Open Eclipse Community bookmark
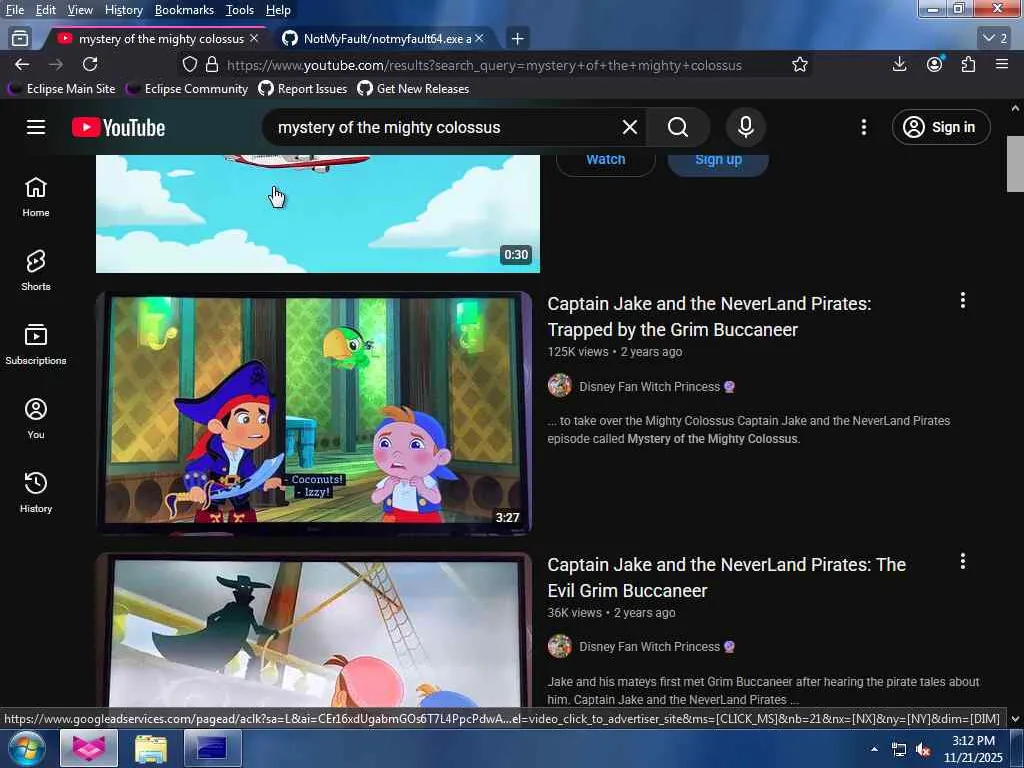This screenshot has height=768, width=1024. (x=187, y=89)
